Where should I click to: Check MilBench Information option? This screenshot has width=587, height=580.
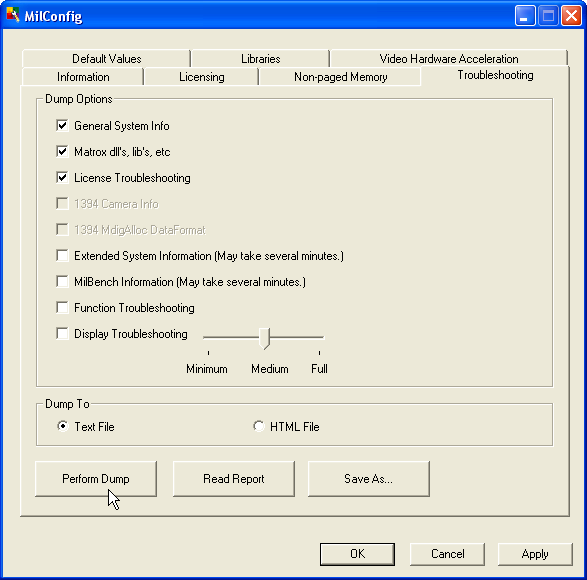(x=62, y=281)
